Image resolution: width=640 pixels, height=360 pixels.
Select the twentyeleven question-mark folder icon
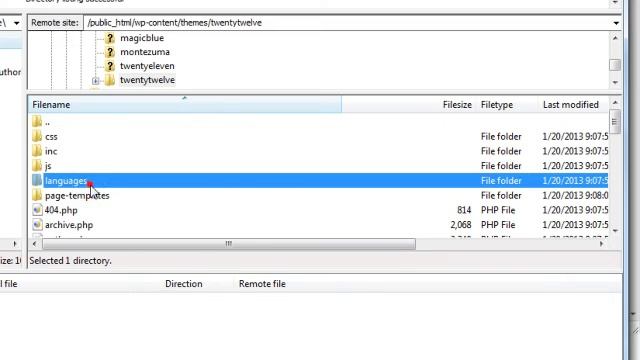click(110, 66)
